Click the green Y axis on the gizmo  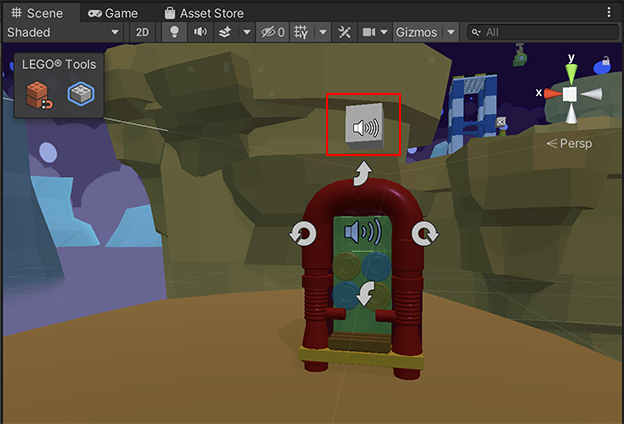(x=570, y=68)
